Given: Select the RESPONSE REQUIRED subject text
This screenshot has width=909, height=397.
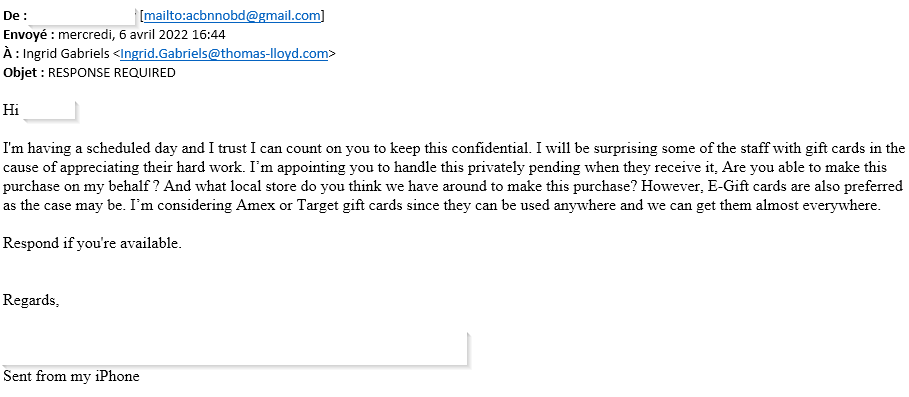Looking at the screenshot, I should (x=112, y=73).
